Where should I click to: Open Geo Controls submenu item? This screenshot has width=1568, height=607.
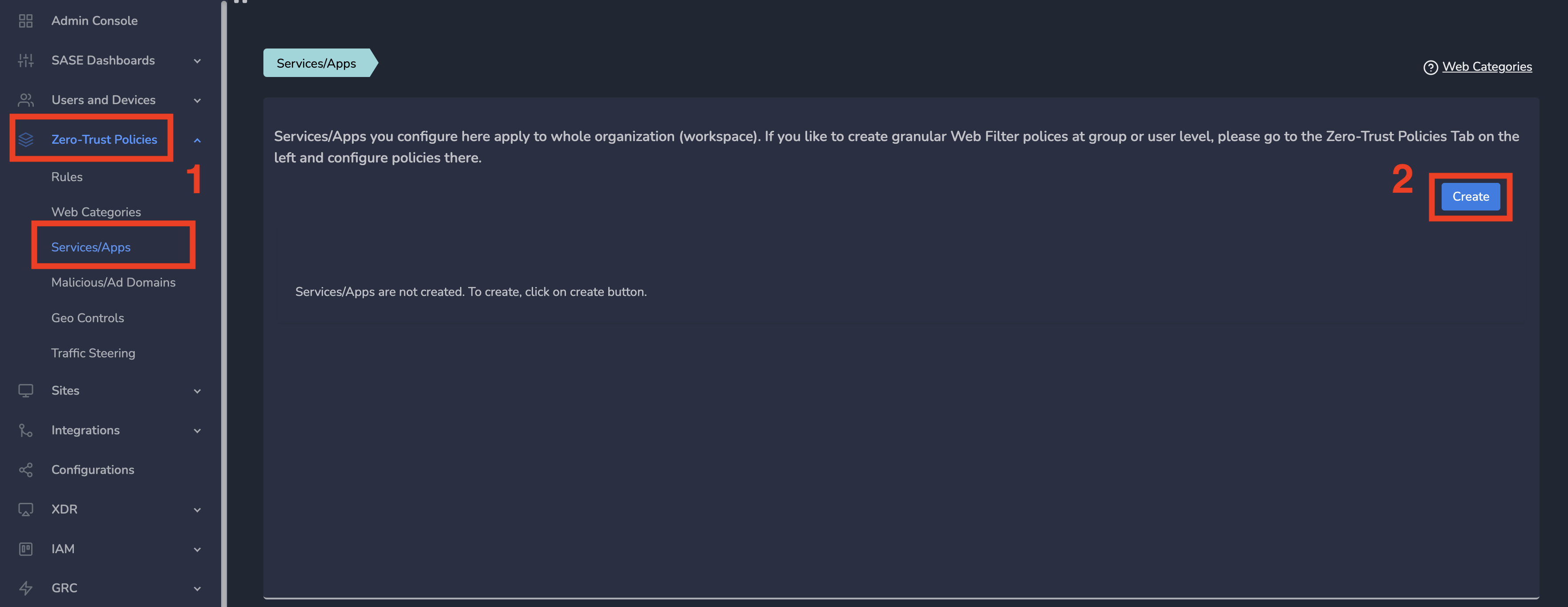[x=88, y=318]
